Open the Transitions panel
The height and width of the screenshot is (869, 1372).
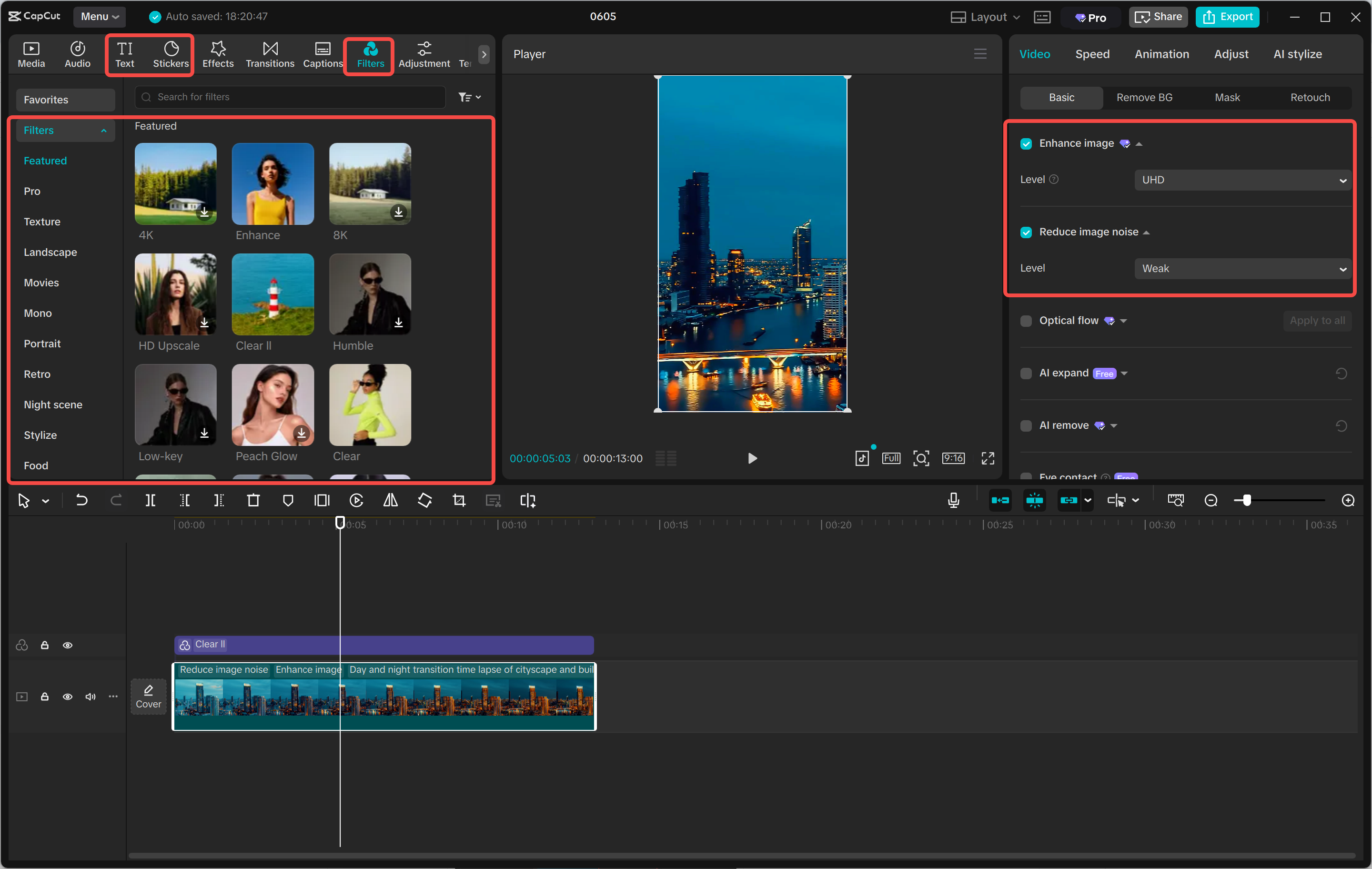(x=270, y=54)
